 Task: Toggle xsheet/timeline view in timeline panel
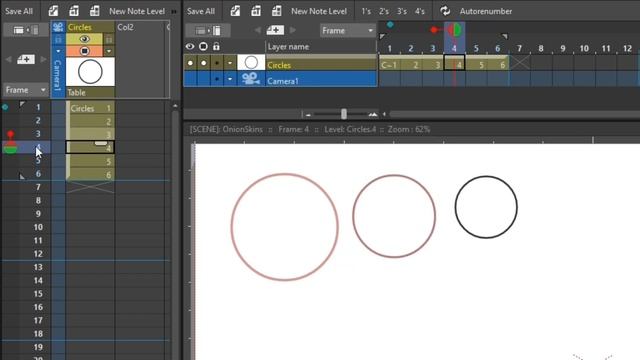[208, 30]
